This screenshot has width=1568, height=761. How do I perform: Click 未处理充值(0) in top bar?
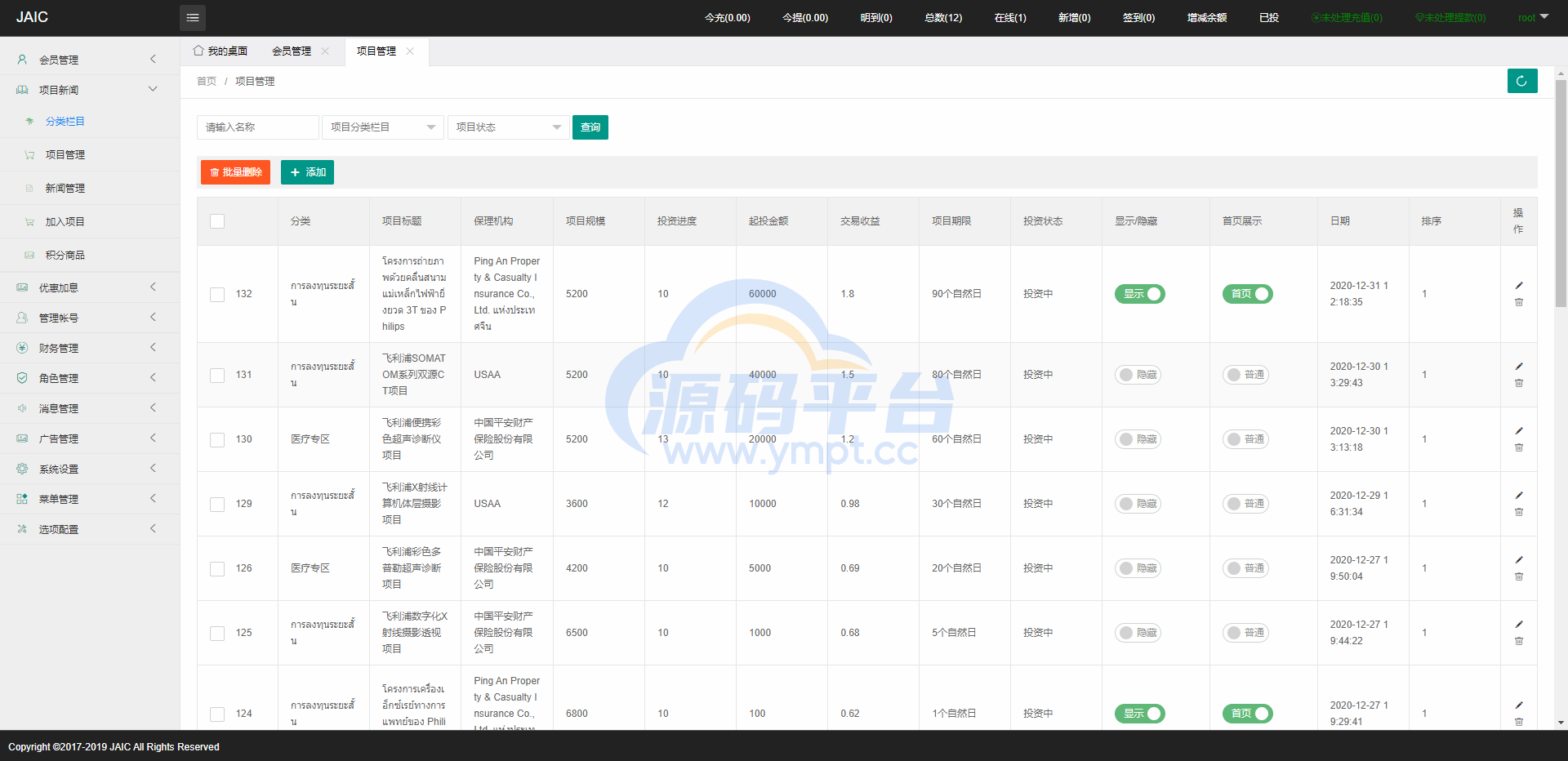pos(1347,17)
